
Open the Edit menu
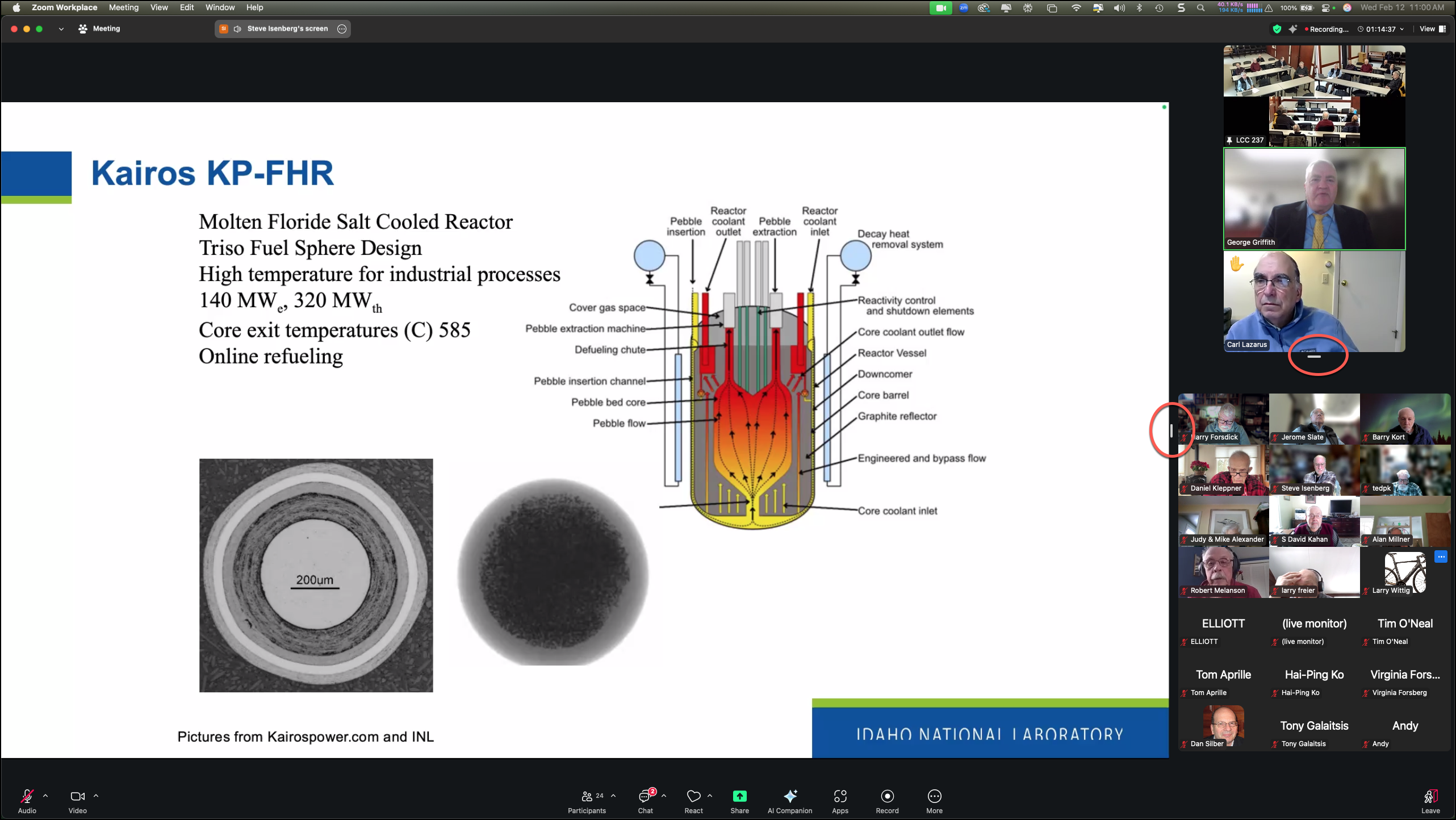click(187, 7)
